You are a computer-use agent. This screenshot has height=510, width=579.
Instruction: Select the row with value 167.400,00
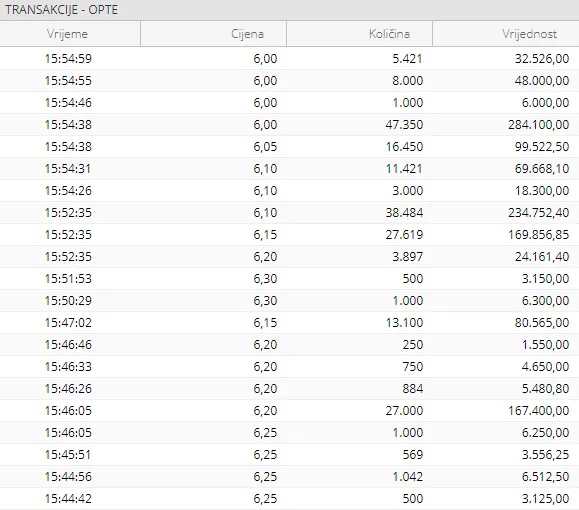[290, 410]
